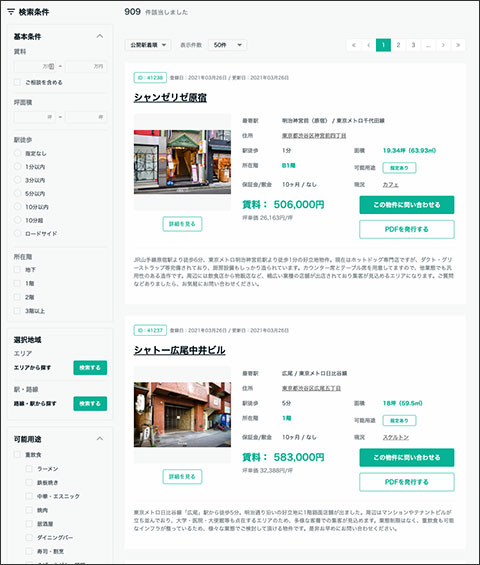Collapse the 基本条件 section
This screenshot has width=480, height=565.
[100, 36]
